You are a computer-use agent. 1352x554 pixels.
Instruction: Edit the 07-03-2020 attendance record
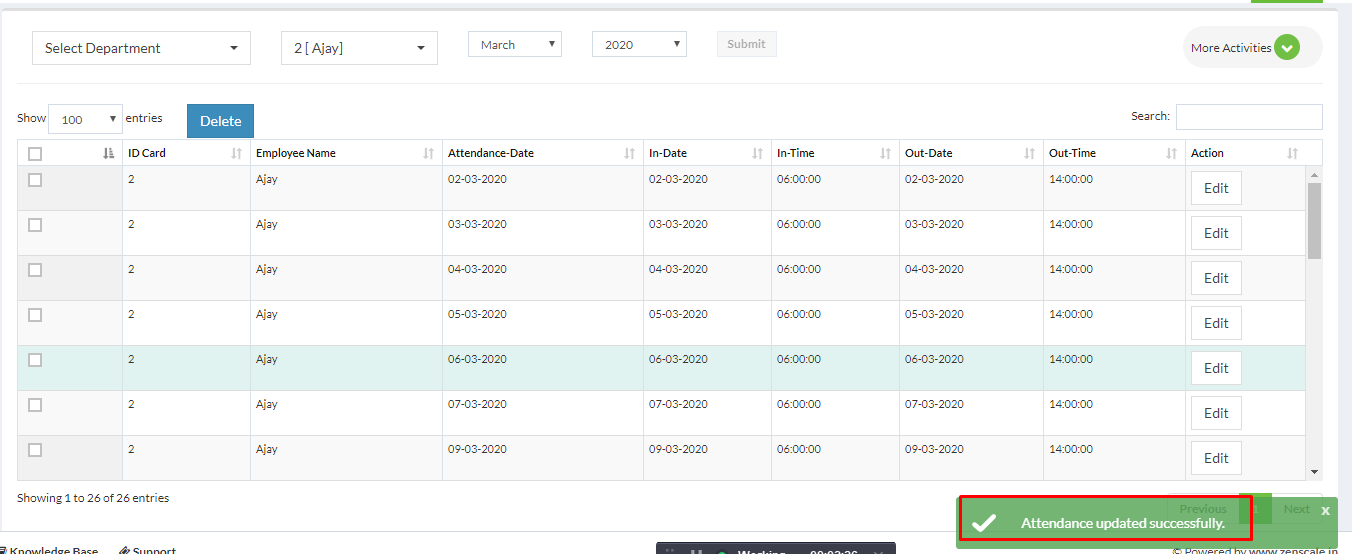click(1216, 413)
